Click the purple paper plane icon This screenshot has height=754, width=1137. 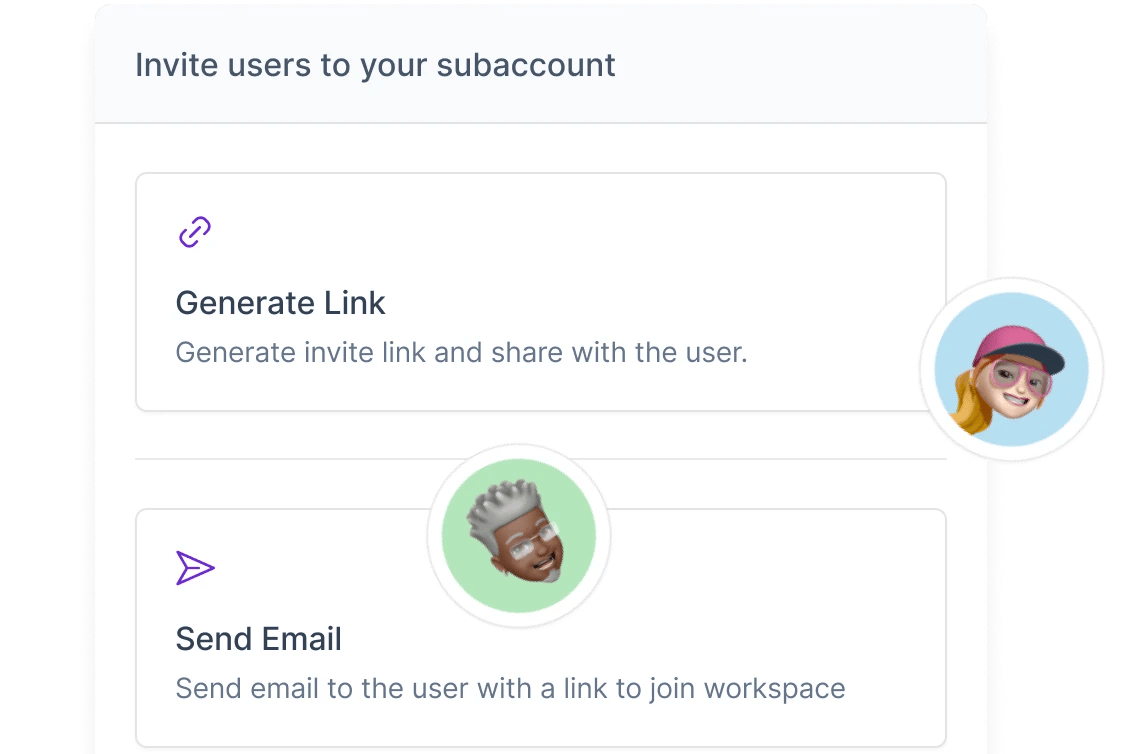[x=195, y=568]
